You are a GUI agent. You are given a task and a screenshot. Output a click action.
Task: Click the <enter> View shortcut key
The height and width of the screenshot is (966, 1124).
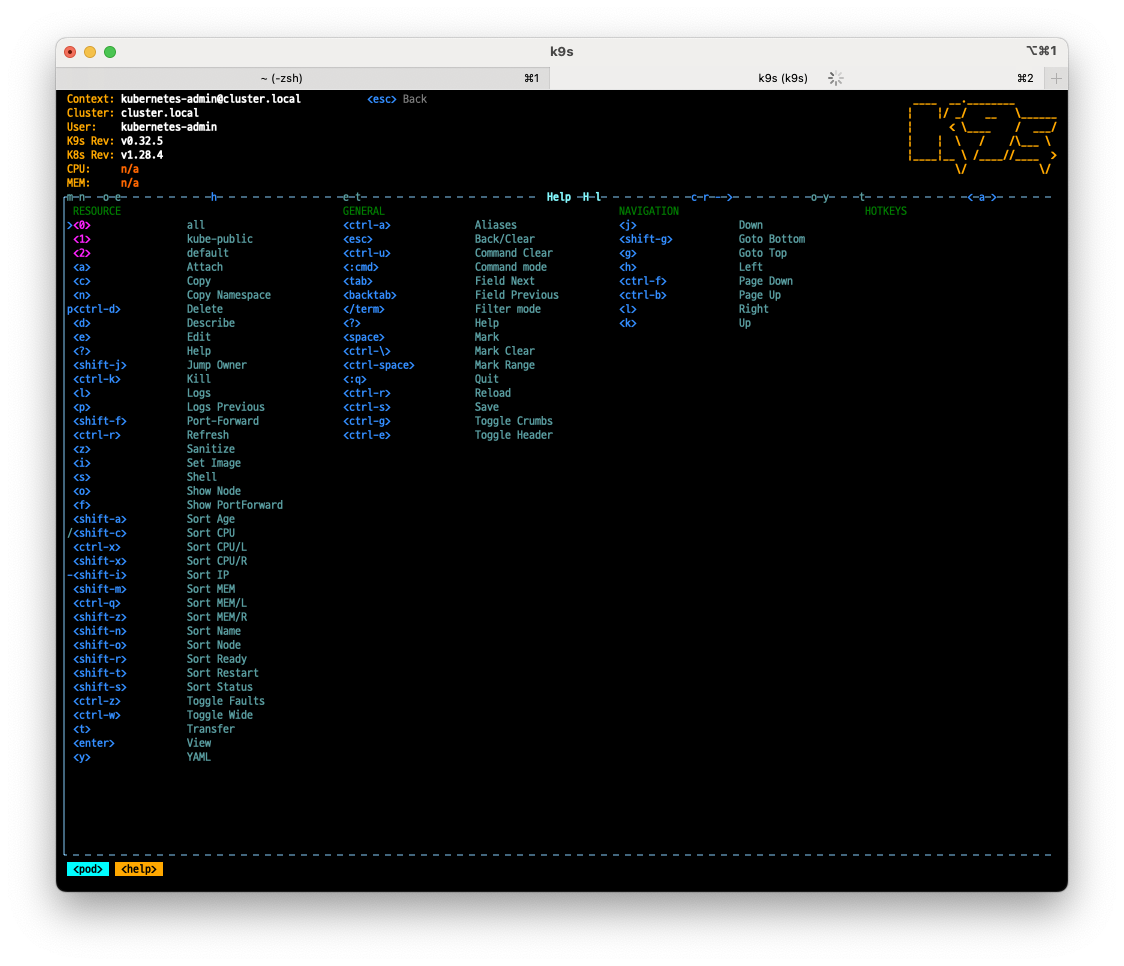pos(94,743)
